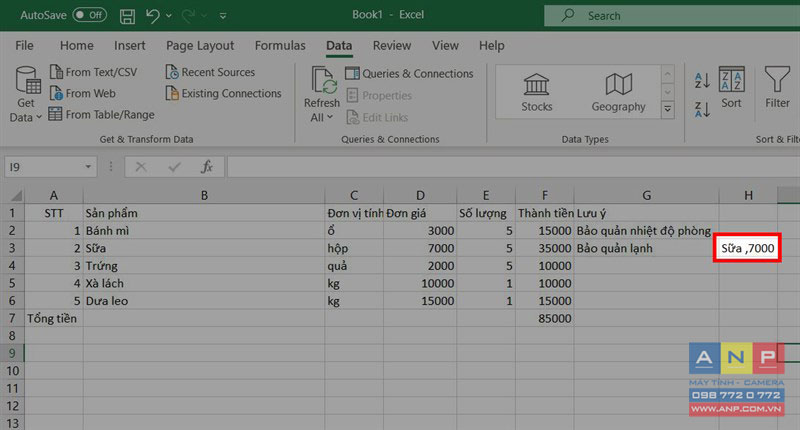Select the 'Xà lách' cell

pos(204,283)
